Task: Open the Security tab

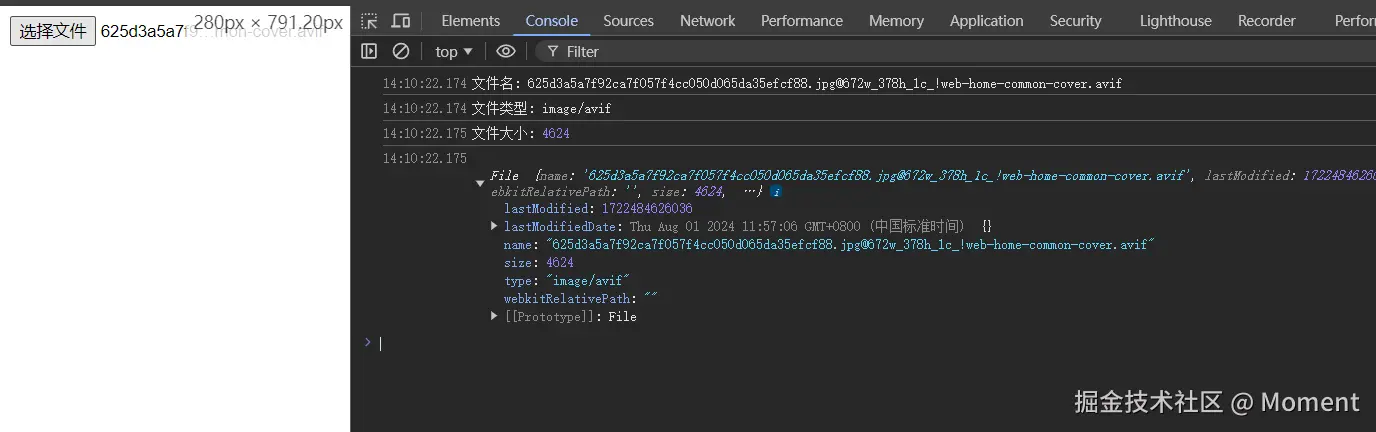Action: pyautogui.click(x=1075, y=21)
